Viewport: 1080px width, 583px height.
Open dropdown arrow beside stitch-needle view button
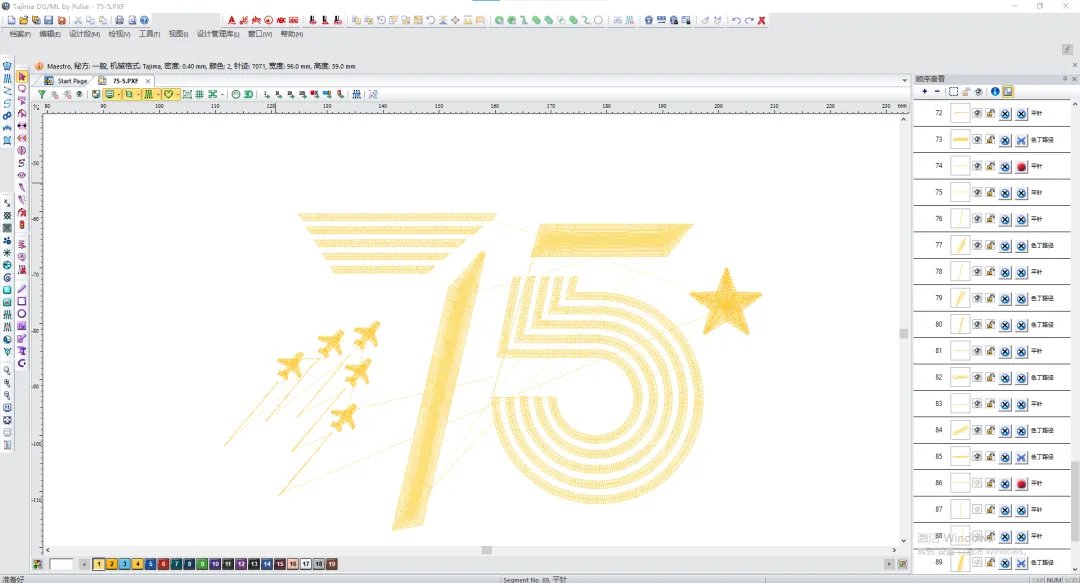[158, 94]
